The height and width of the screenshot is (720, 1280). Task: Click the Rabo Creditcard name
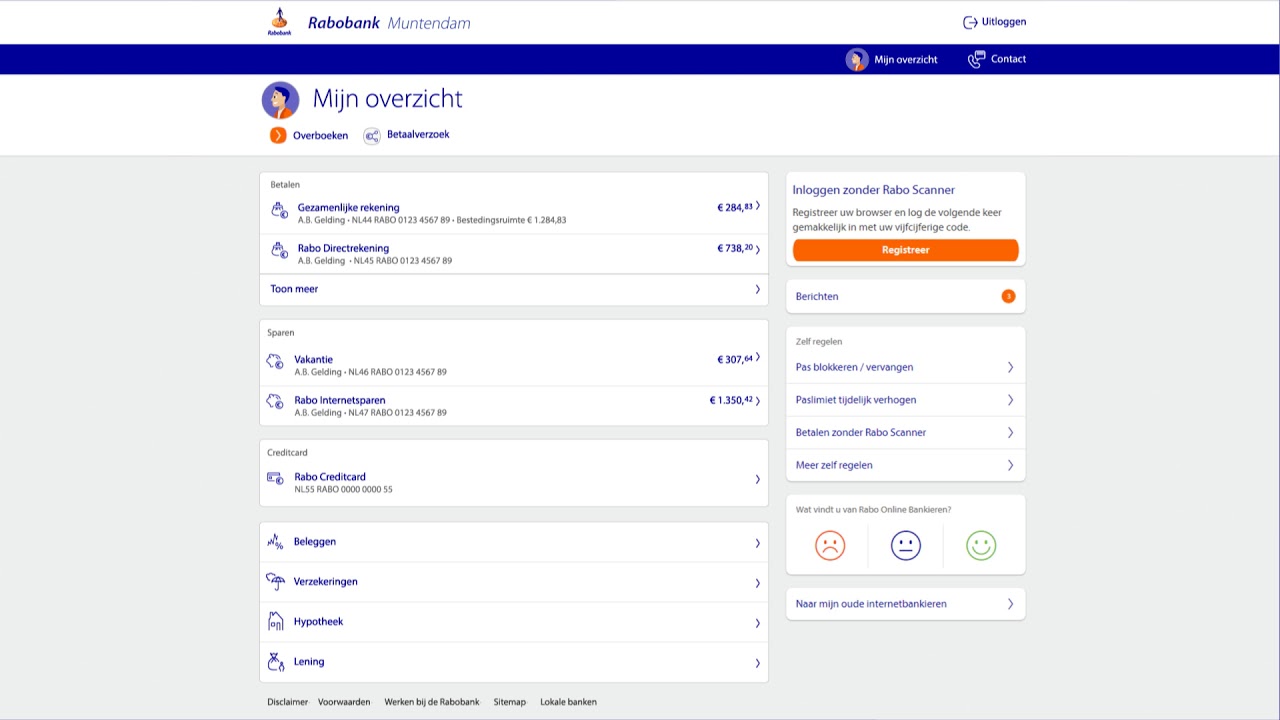[x=330, y=477]
